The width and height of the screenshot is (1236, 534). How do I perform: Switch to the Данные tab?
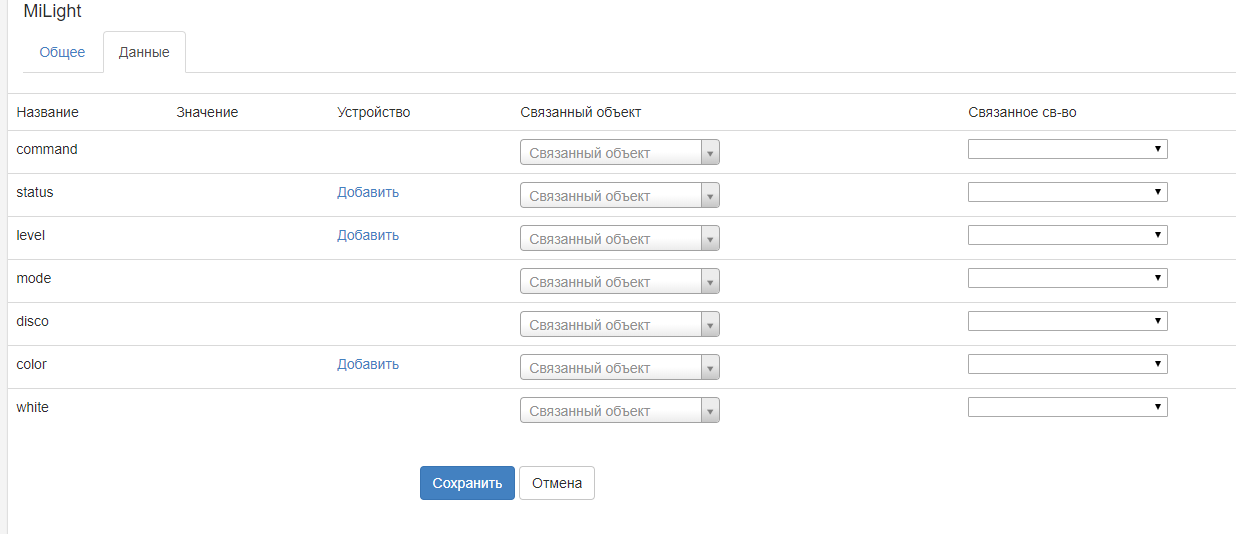coord(144,52)
